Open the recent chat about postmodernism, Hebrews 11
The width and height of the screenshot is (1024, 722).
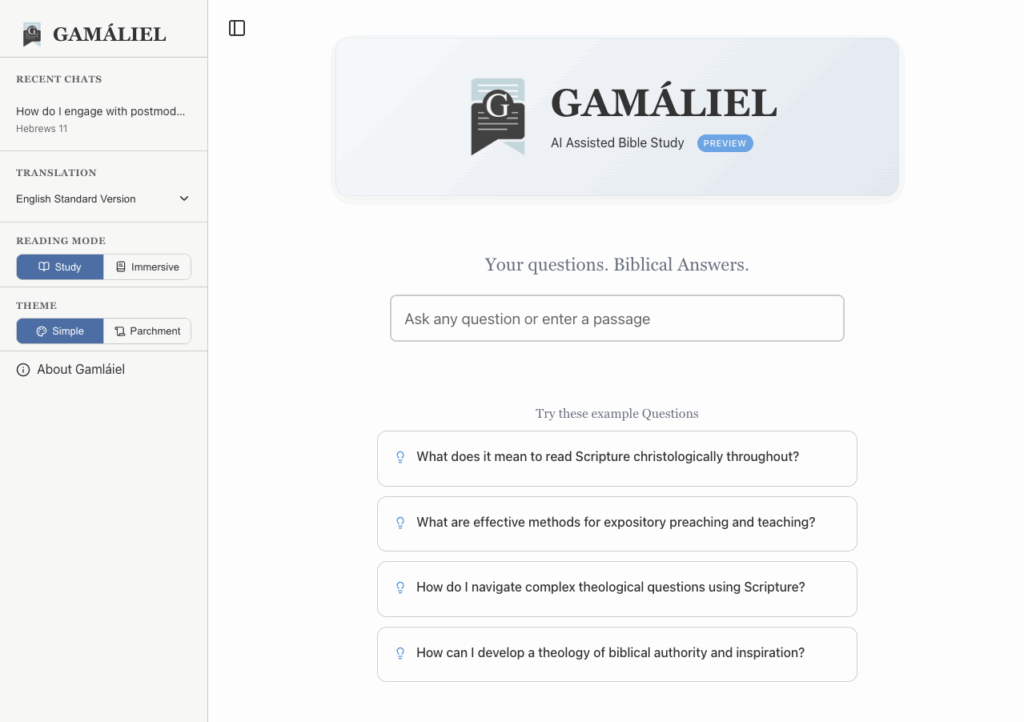(x=100, y=118)
